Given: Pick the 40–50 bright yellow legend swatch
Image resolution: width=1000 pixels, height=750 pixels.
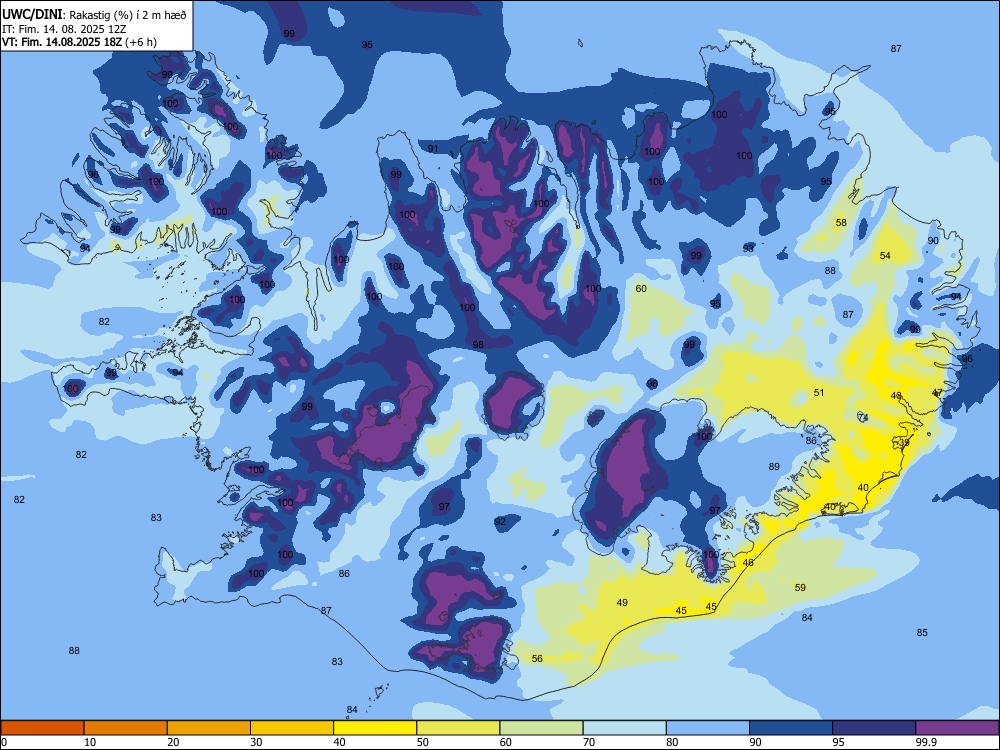Looking at the screenshot, I should (375, 728).
